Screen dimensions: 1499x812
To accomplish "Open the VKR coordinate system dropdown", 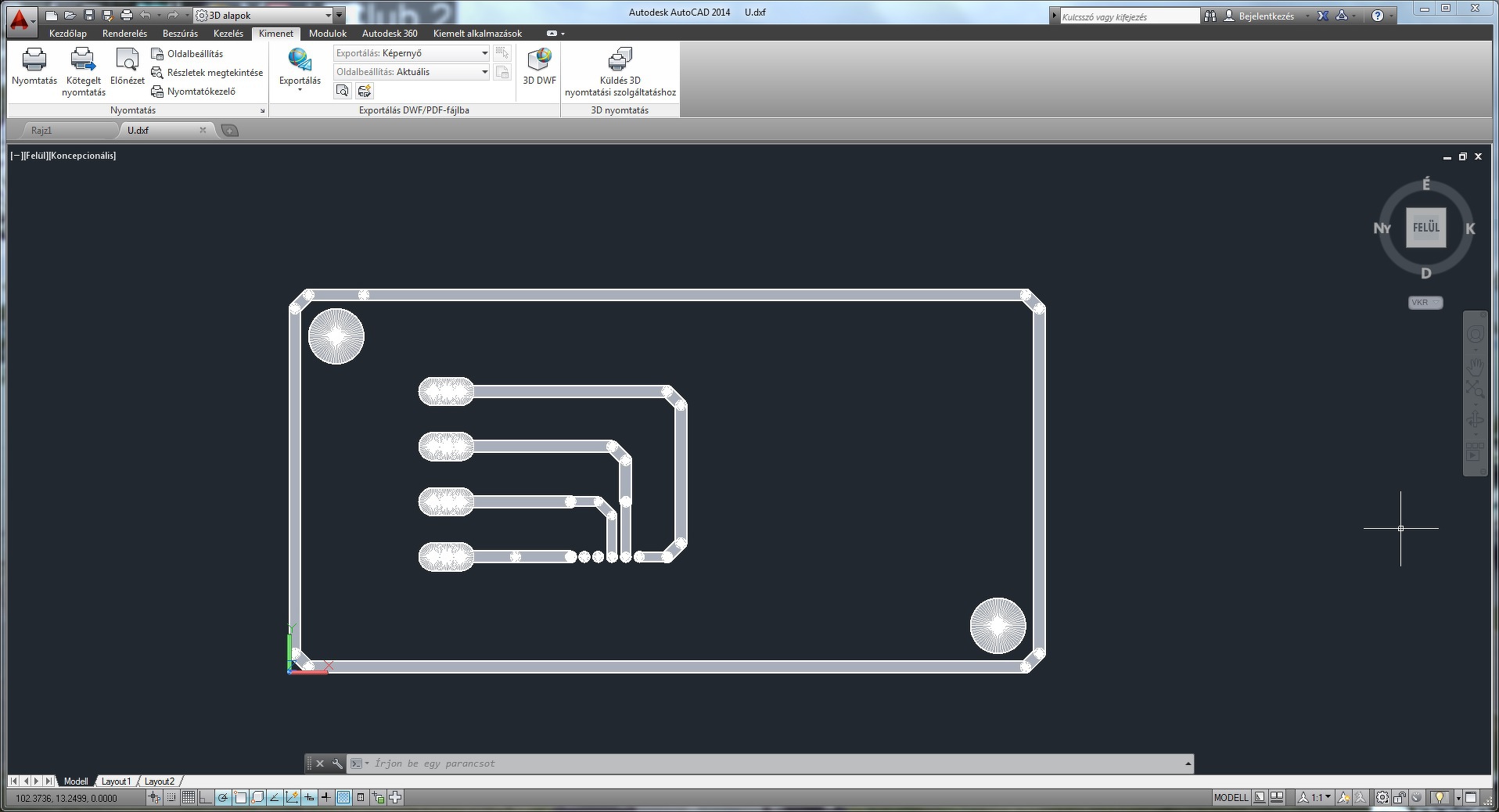I will tap(1425, 303).
